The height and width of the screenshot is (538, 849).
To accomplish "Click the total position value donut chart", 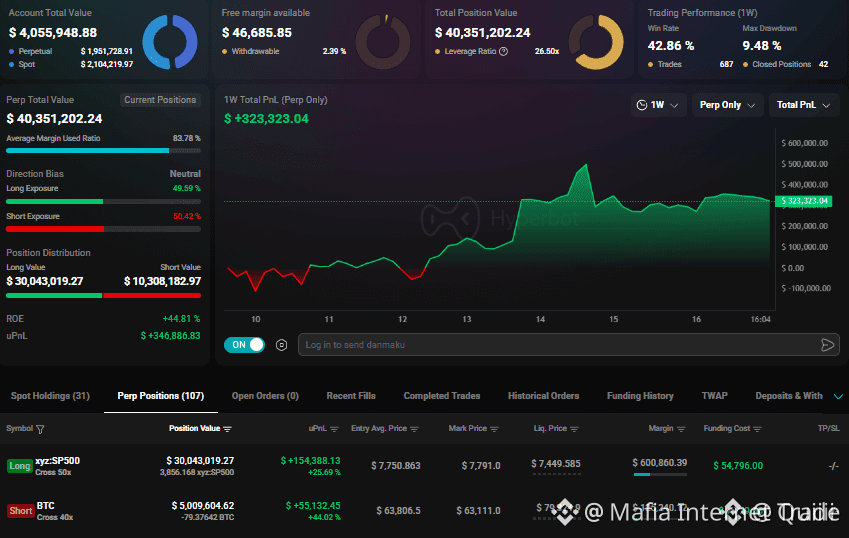I will (x=596, y=42).
